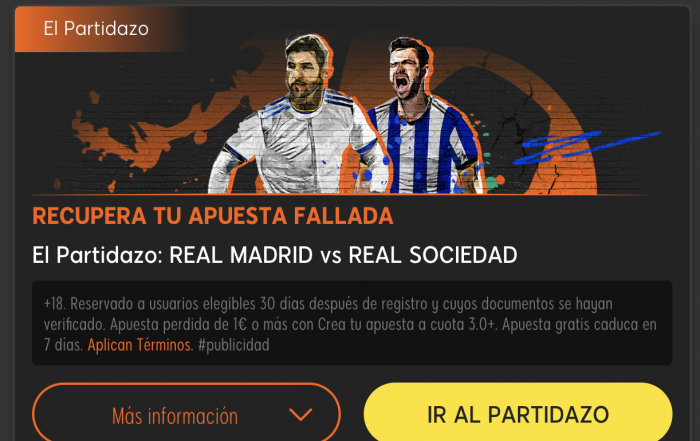Tap the green paint splatter near striped player
This screenshot has height=441, width=700.
pos(493,181)
